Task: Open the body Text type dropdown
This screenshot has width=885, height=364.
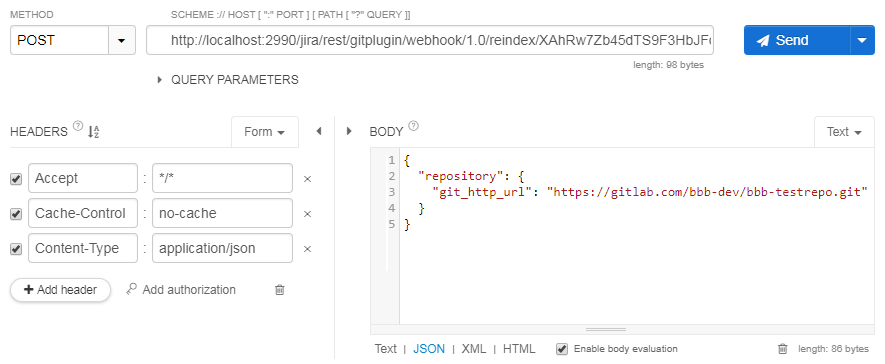Action: tap(844, 131)
